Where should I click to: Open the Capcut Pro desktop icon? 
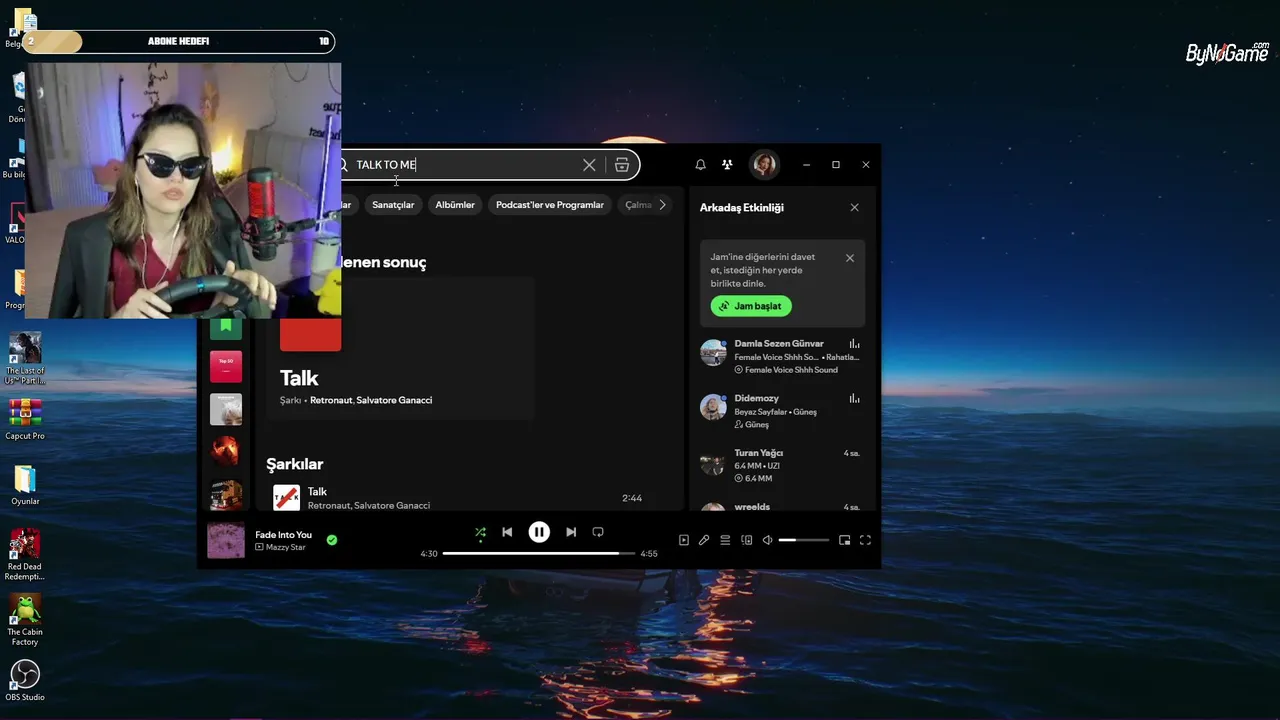[25, 420]
